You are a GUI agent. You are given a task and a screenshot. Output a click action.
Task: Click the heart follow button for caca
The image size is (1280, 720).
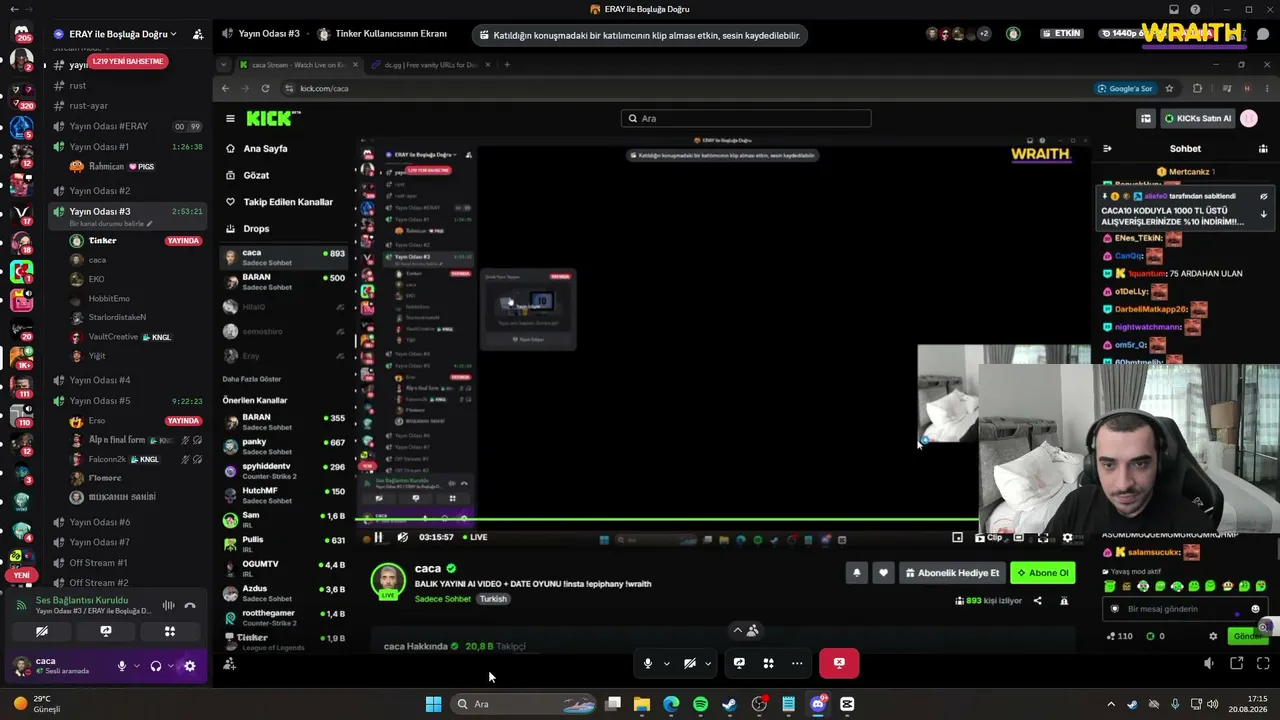(x=883, y=573)
